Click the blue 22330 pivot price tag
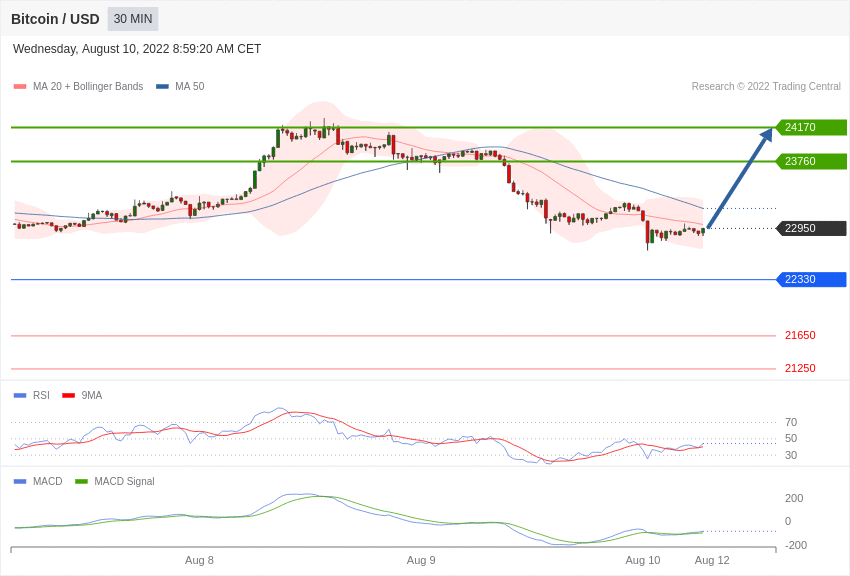This screenshot has width=850, height=576. click(x=812, y=280)
